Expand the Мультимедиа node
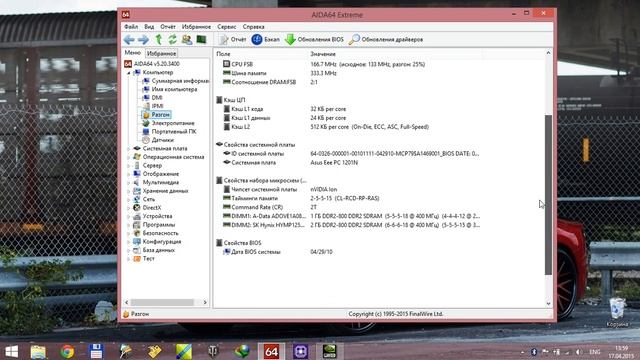 coord(129,183)
